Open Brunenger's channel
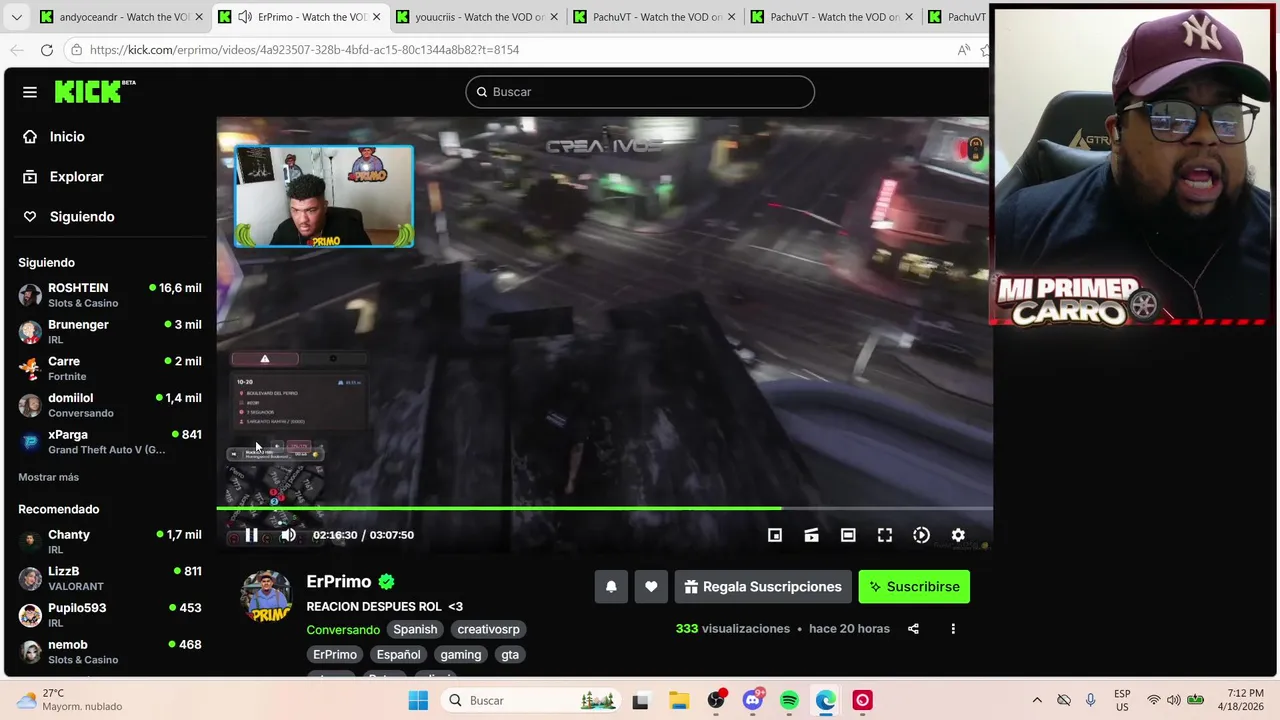The width and height of the screenshot is (1280, 720). pos(110,332)
